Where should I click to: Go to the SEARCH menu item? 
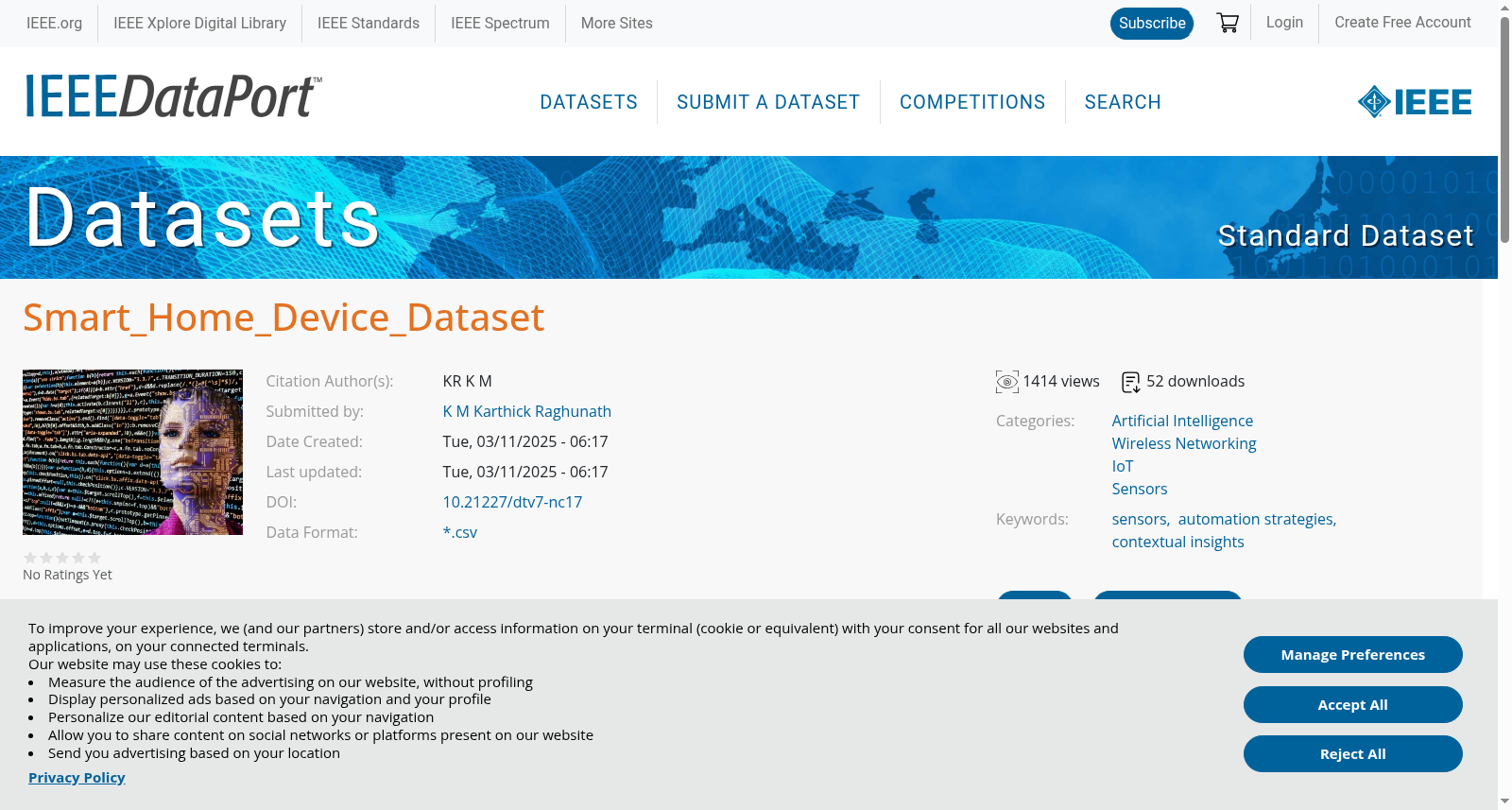click(x=1123, y=102)
